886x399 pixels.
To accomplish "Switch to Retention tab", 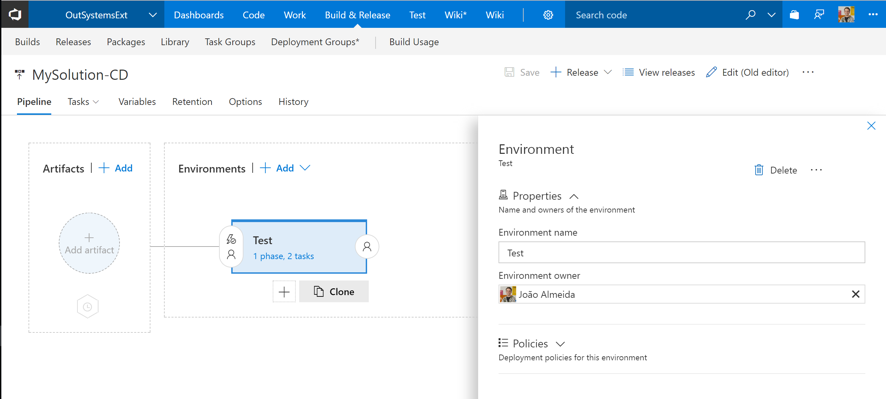I will click(192, 102).
